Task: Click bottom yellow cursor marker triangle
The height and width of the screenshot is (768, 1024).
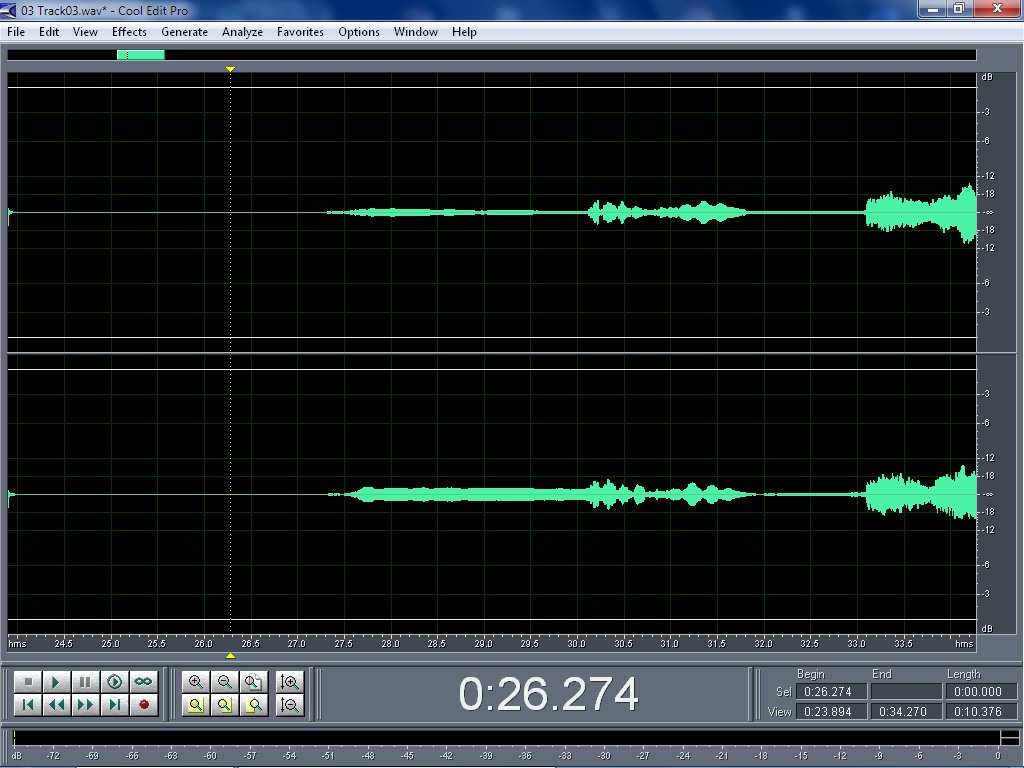Action: coord(230,656)
